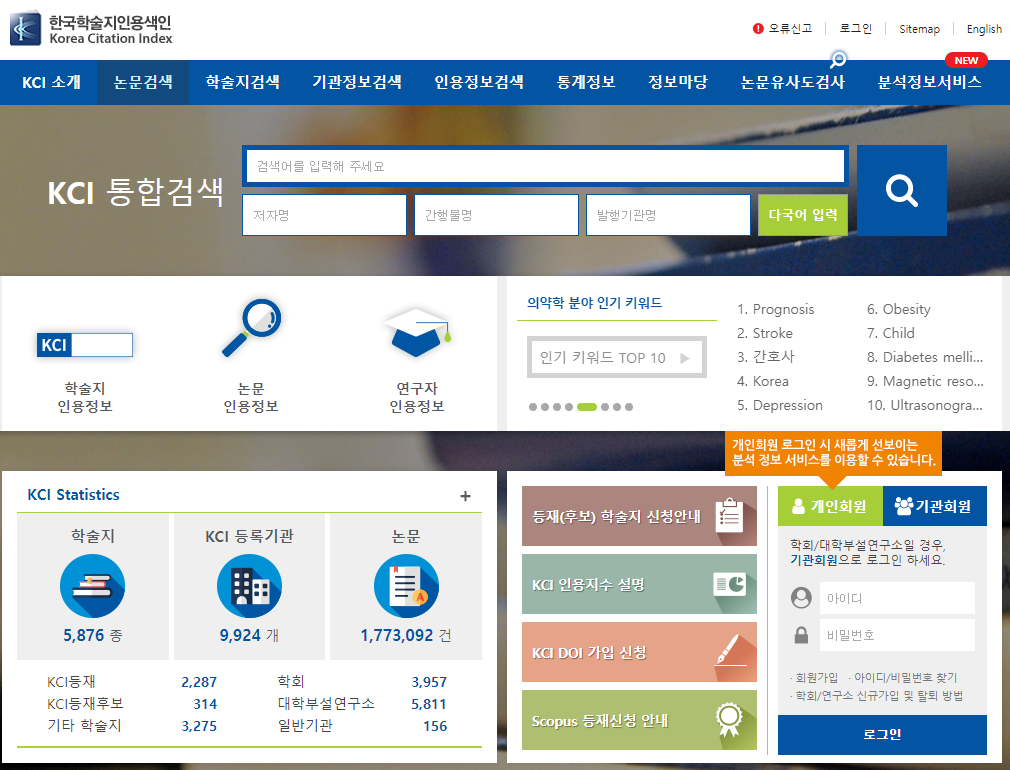Open the Sitemap link

tap(919, 29)
